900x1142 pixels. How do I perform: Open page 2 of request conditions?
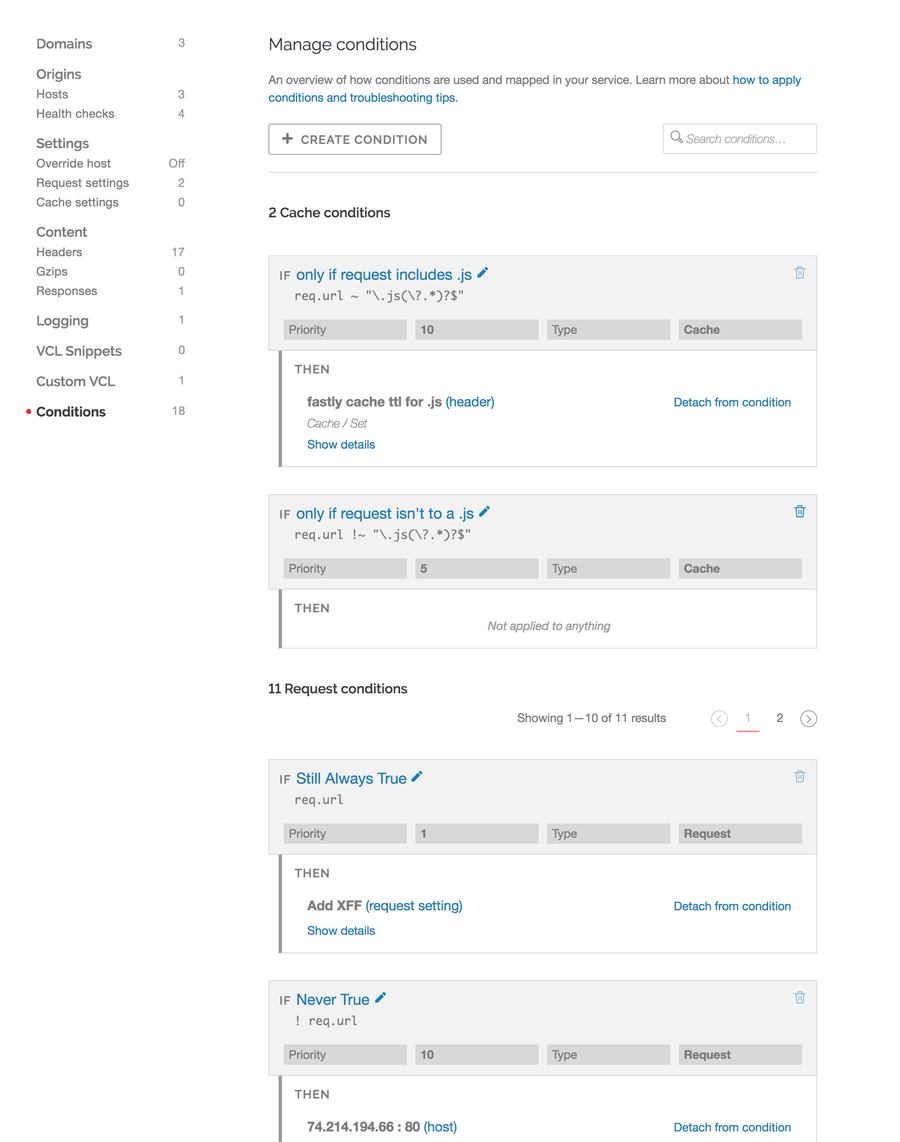coord(779,718)
